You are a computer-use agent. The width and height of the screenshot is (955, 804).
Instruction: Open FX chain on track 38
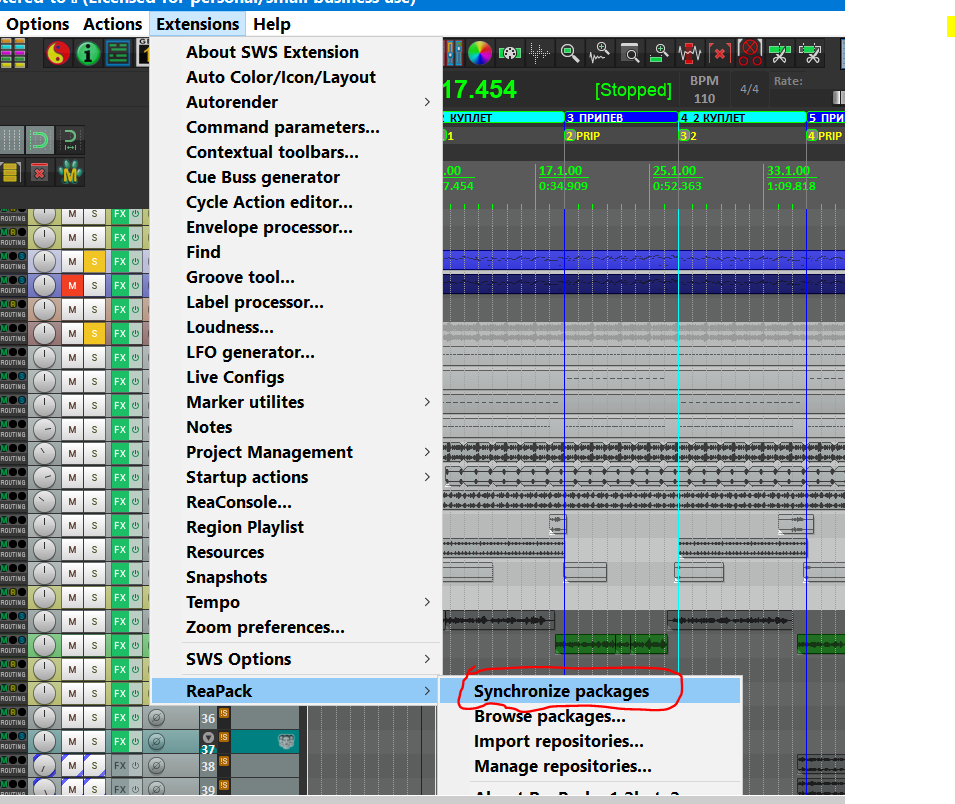pyautogui.click(x=119, y=766)
